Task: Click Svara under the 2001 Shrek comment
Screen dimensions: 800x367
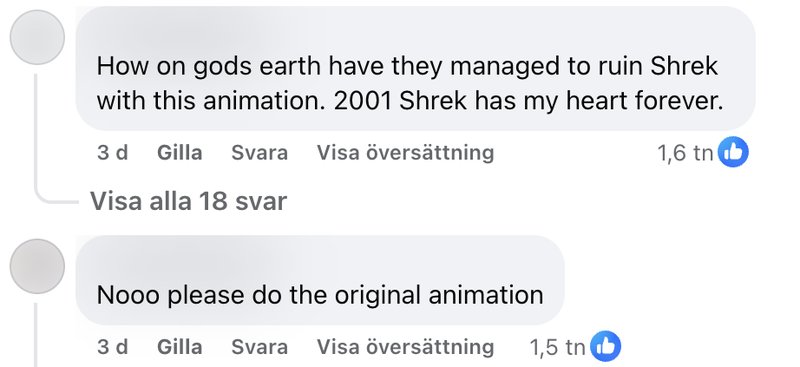Action: pyautogui.click(x=259, y=153)
